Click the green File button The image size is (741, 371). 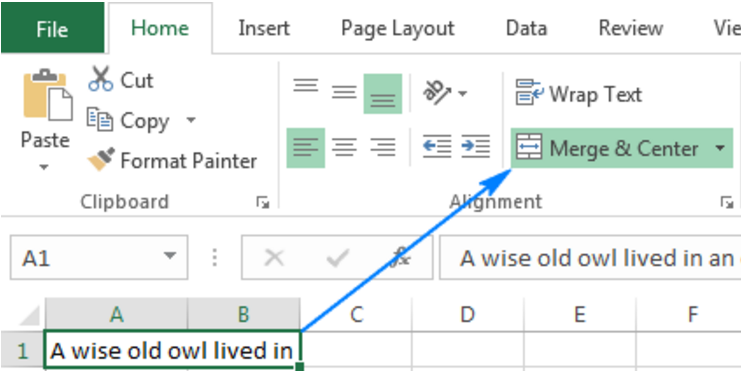[x=52, y=28]
